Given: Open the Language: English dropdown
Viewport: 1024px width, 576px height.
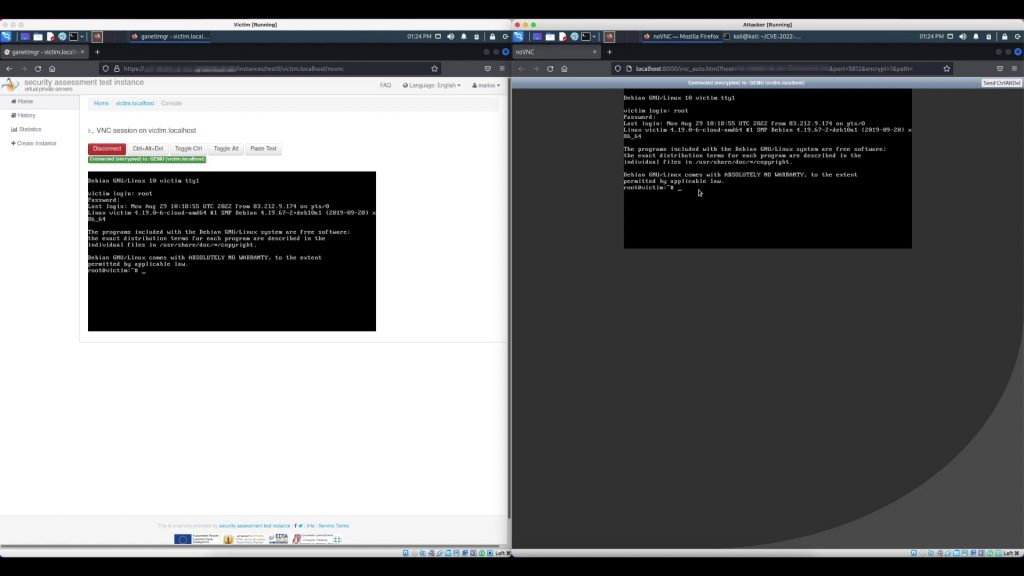Looking at the screenshot, I should pos(431,85).
